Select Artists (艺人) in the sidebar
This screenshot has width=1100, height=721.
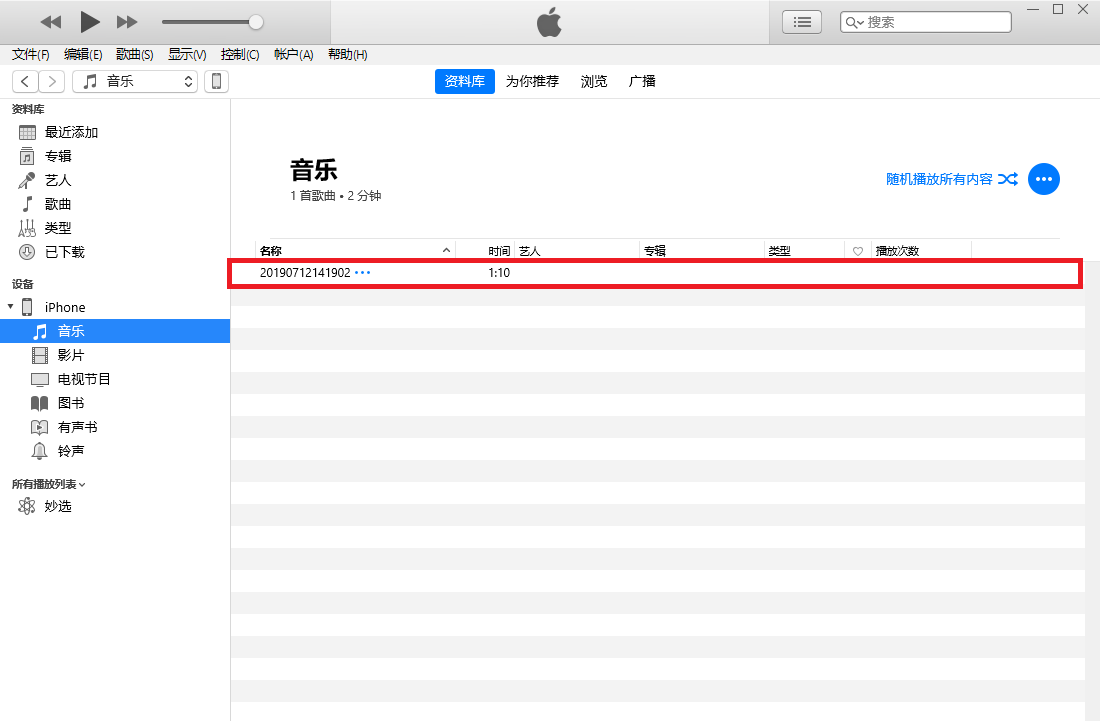click(58, 180)
